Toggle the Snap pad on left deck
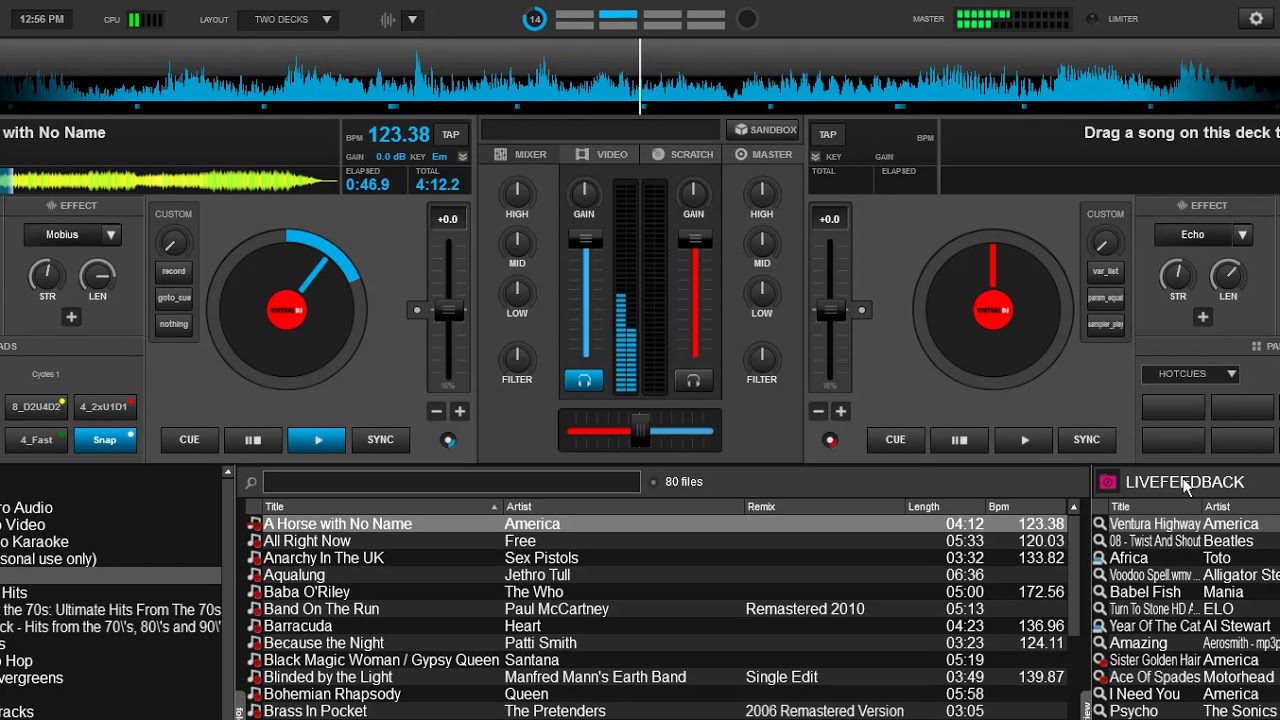This screenshot has width=1280, height=720. point(105,440)
